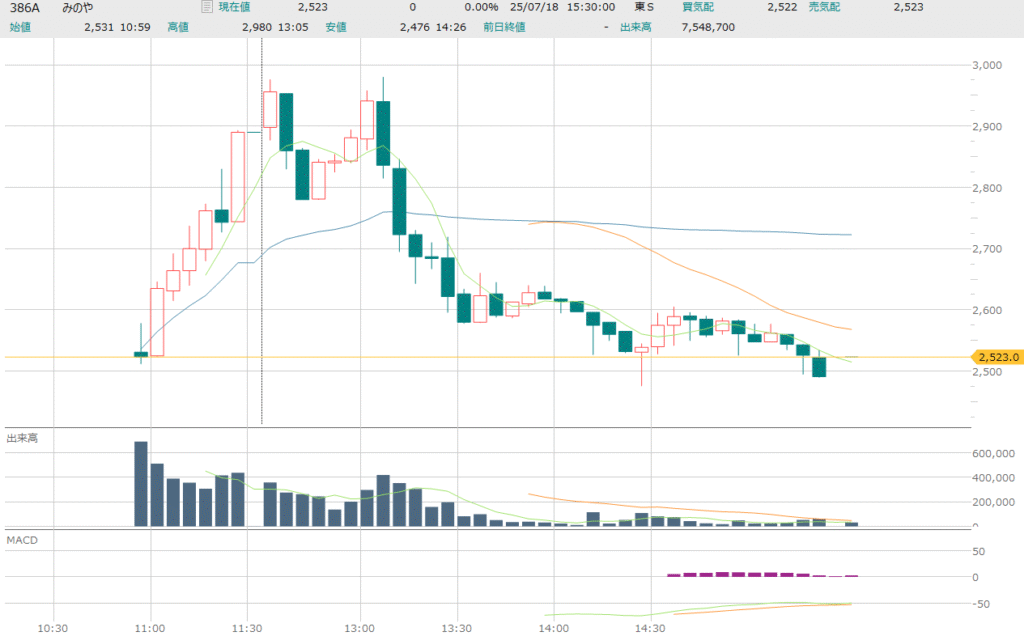Click the 600,000 volume axis label

tap(993, 453)
